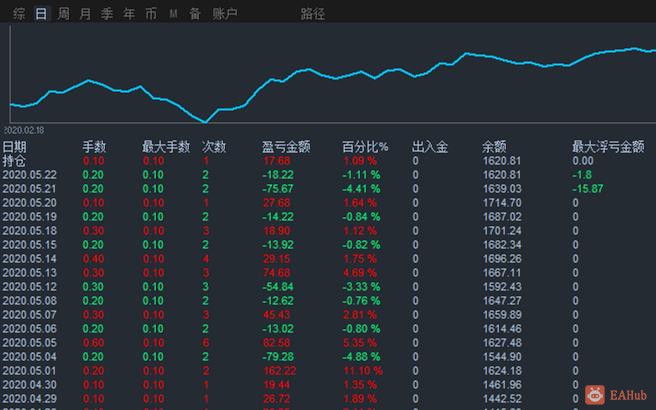This screenshot has height=410, width=656.
Task: Select the 2020.05.07 date row
Action: click(29, 315)
